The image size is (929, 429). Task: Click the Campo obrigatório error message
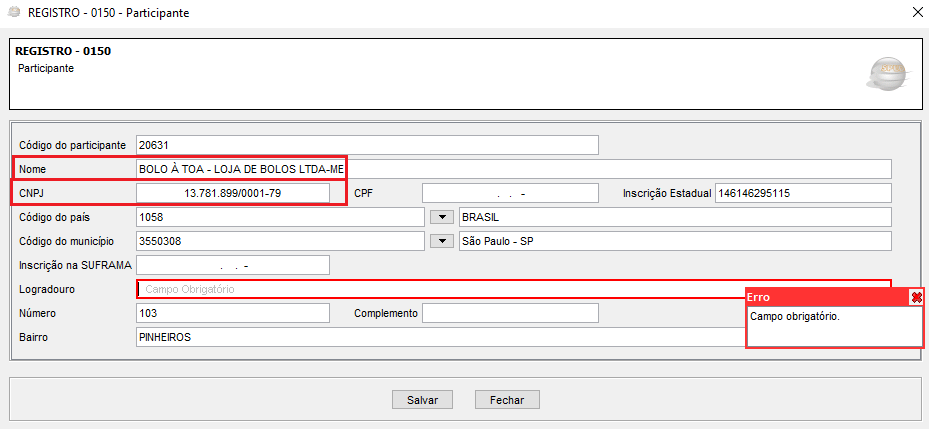click(795, 316)
